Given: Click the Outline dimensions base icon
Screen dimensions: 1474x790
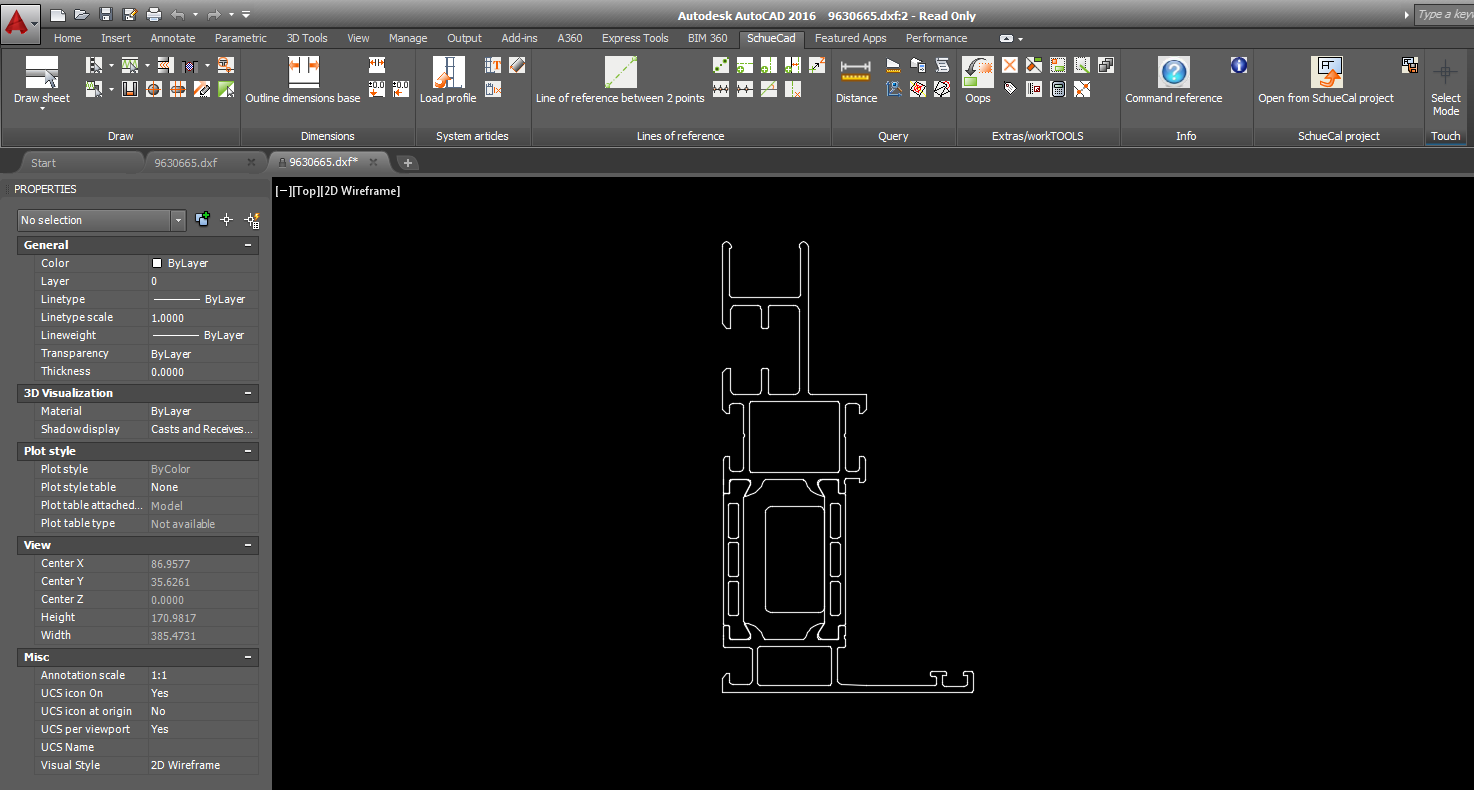Looking at the screenshot, I should pyautogui.click(x=303, y=73).
